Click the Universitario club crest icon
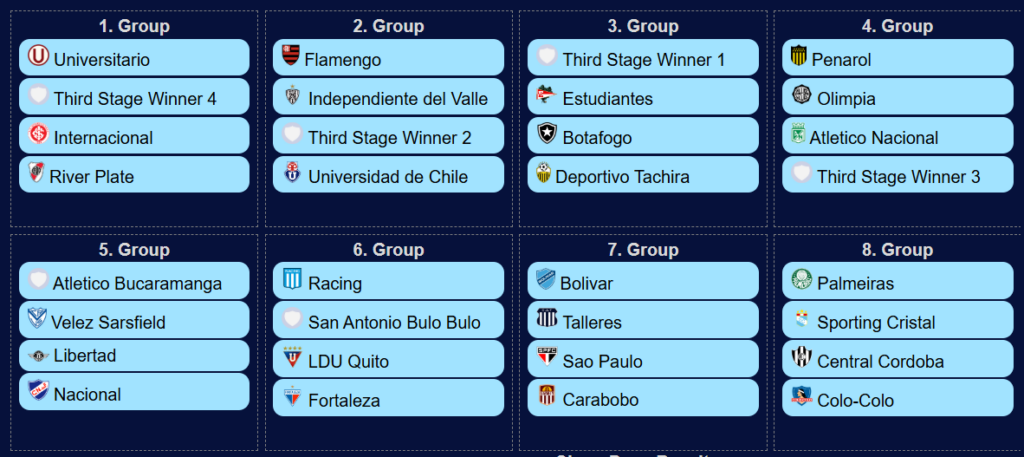 (x=38, y=58)
